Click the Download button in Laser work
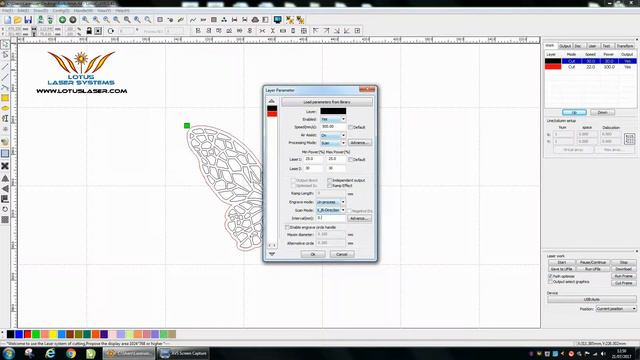640x360 pixels. (x=623, y=269)
